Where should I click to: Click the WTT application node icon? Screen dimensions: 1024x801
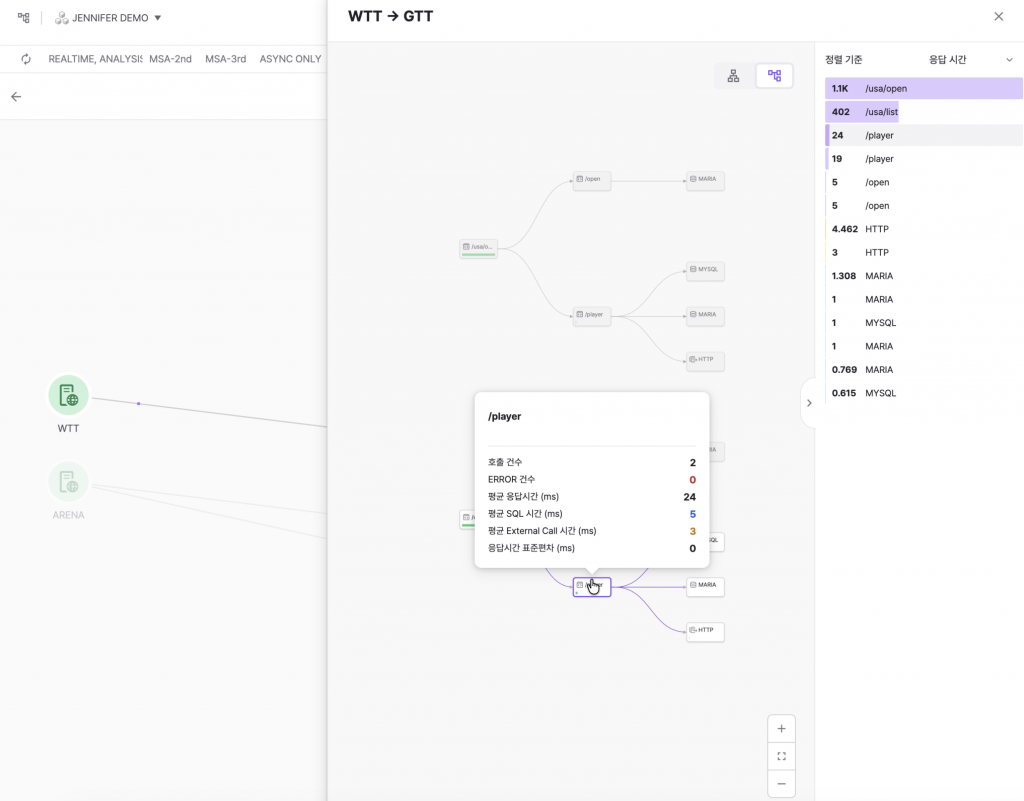(x=69, y=395)
